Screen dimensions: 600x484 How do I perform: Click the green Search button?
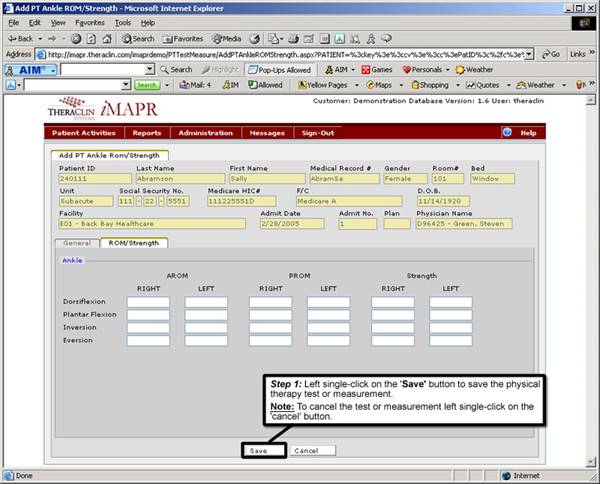147,85
